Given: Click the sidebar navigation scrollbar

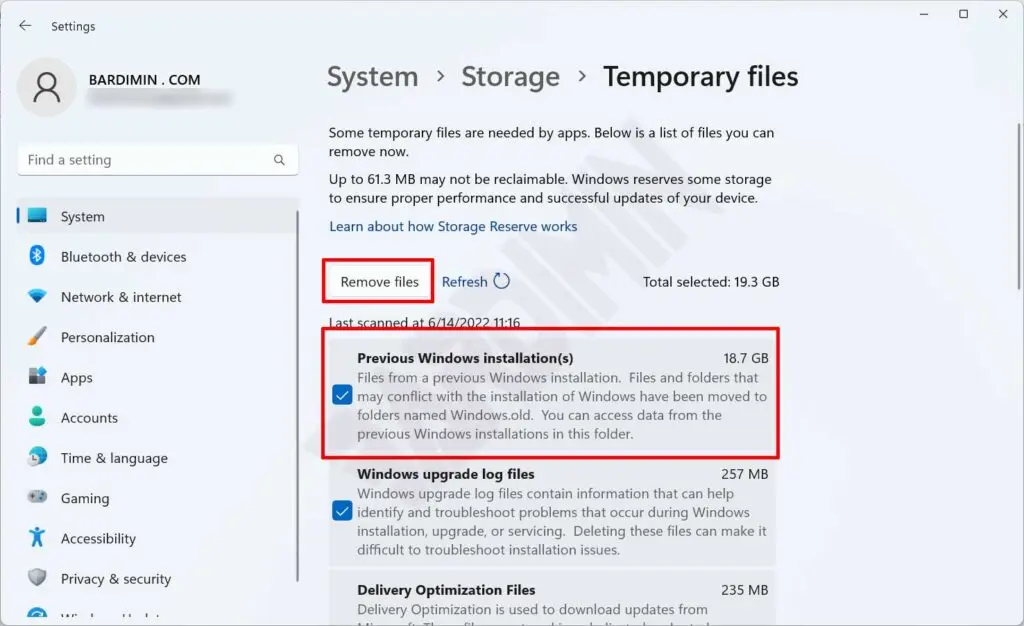Looking at the screenshot, I should click(x=298, y=396).
